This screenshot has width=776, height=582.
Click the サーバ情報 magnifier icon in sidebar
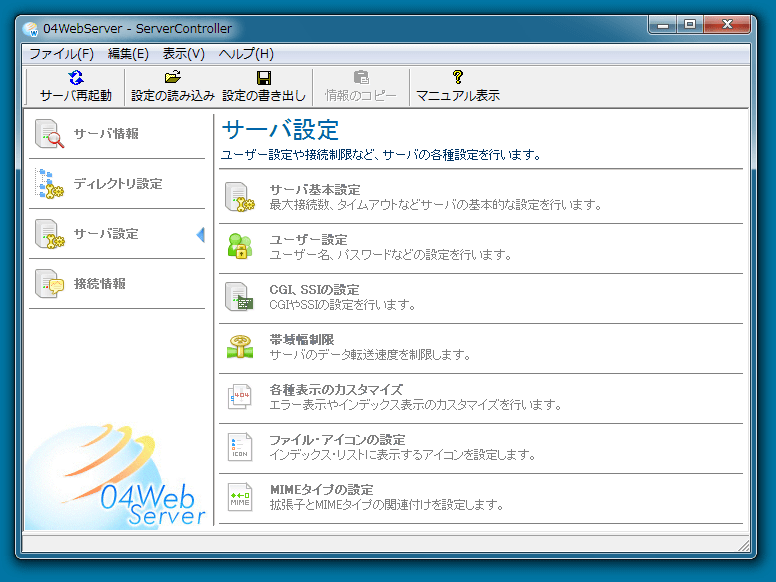[x=49, y=134]
